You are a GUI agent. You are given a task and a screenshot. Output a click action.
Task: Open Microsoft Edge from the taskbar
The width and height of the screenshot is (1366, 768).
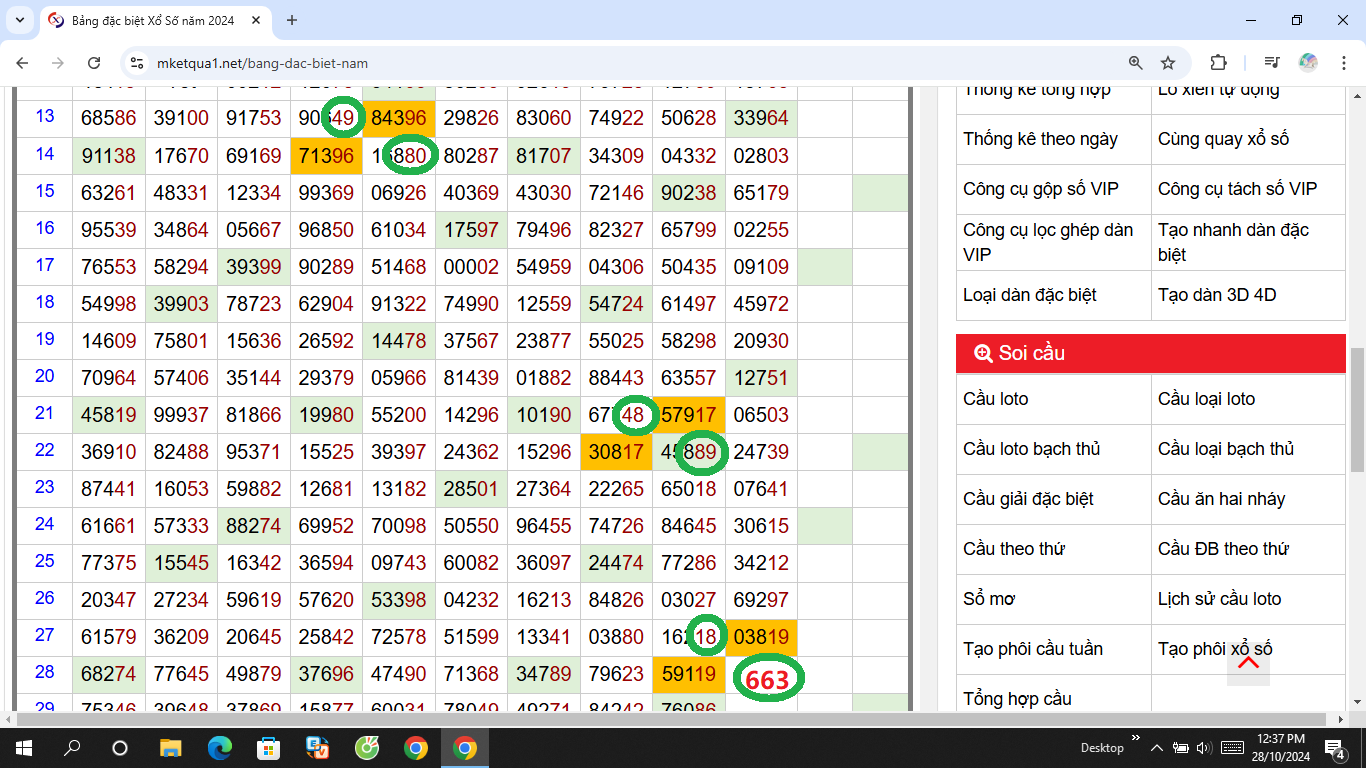pyautogui.click(x=220, y=748)
